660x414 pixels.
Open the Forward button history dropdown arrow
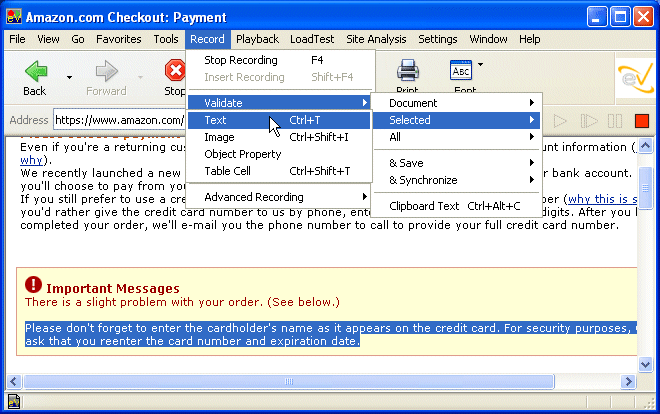click(140, 77)
